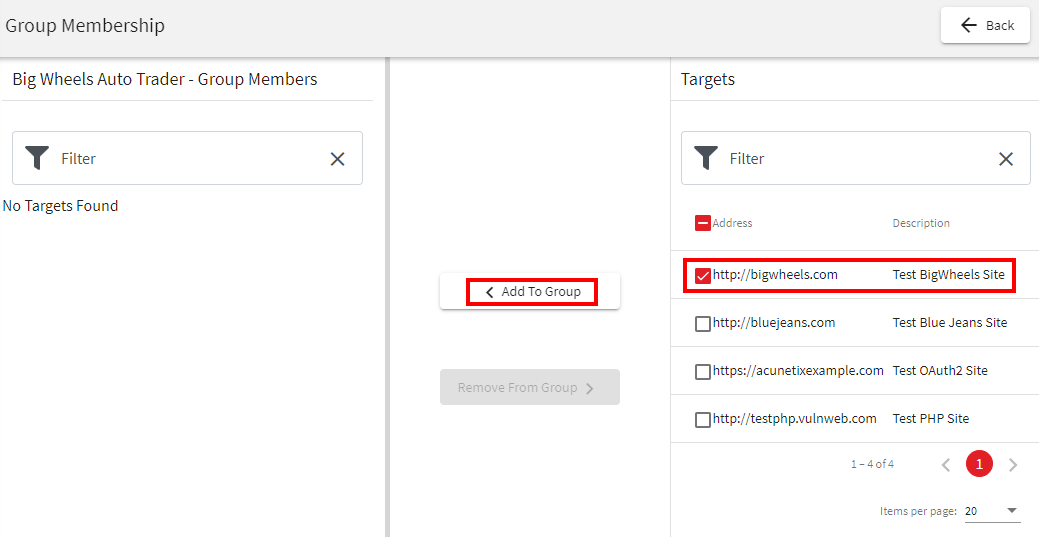This screenshot has width=1039, height=537.
Task: Click the chevron on Add To Group
Action: click(490, 292)
